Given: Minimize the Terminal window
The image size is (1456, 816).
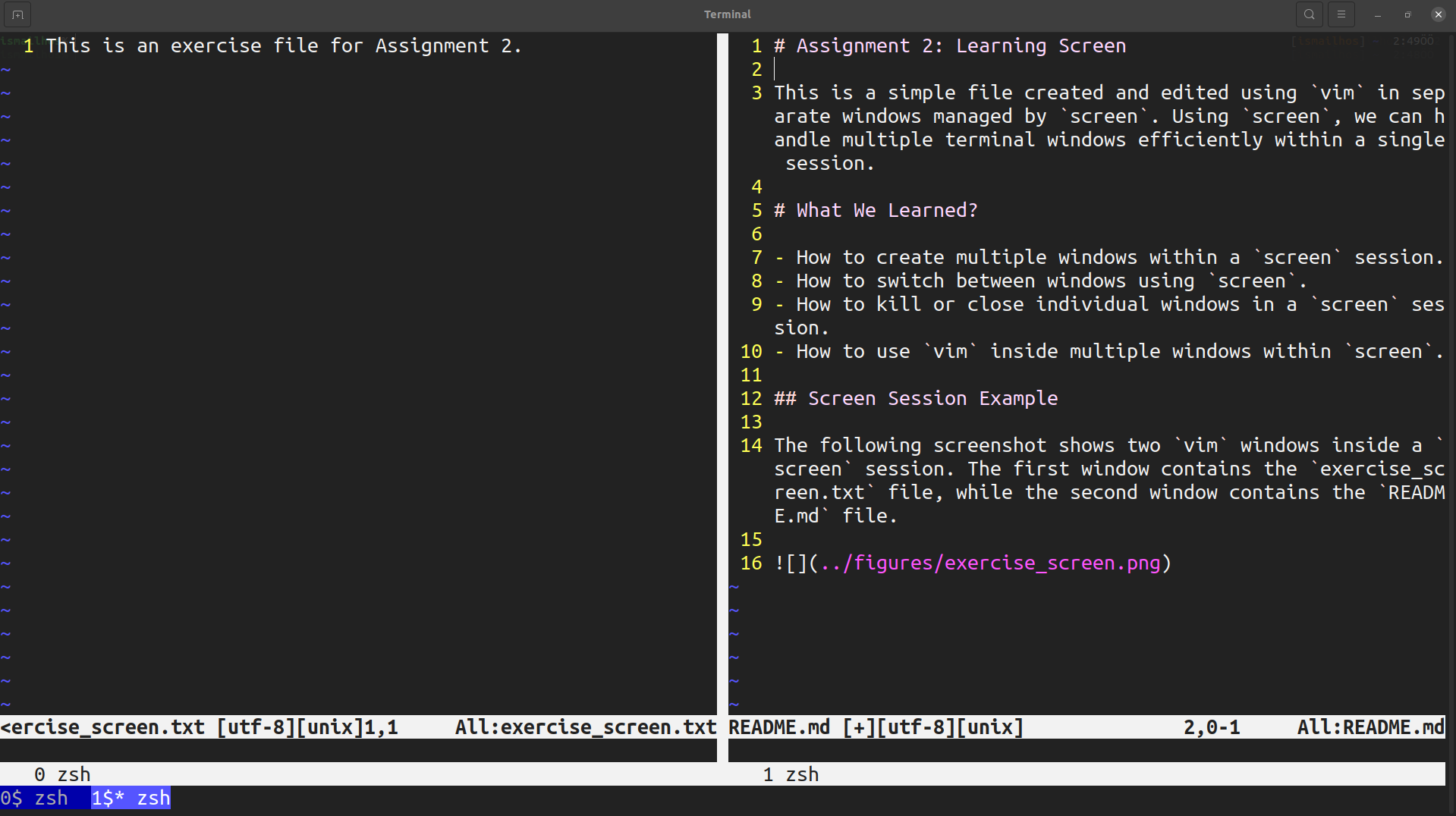Looking at the screenshot, I should [1377, 14].
